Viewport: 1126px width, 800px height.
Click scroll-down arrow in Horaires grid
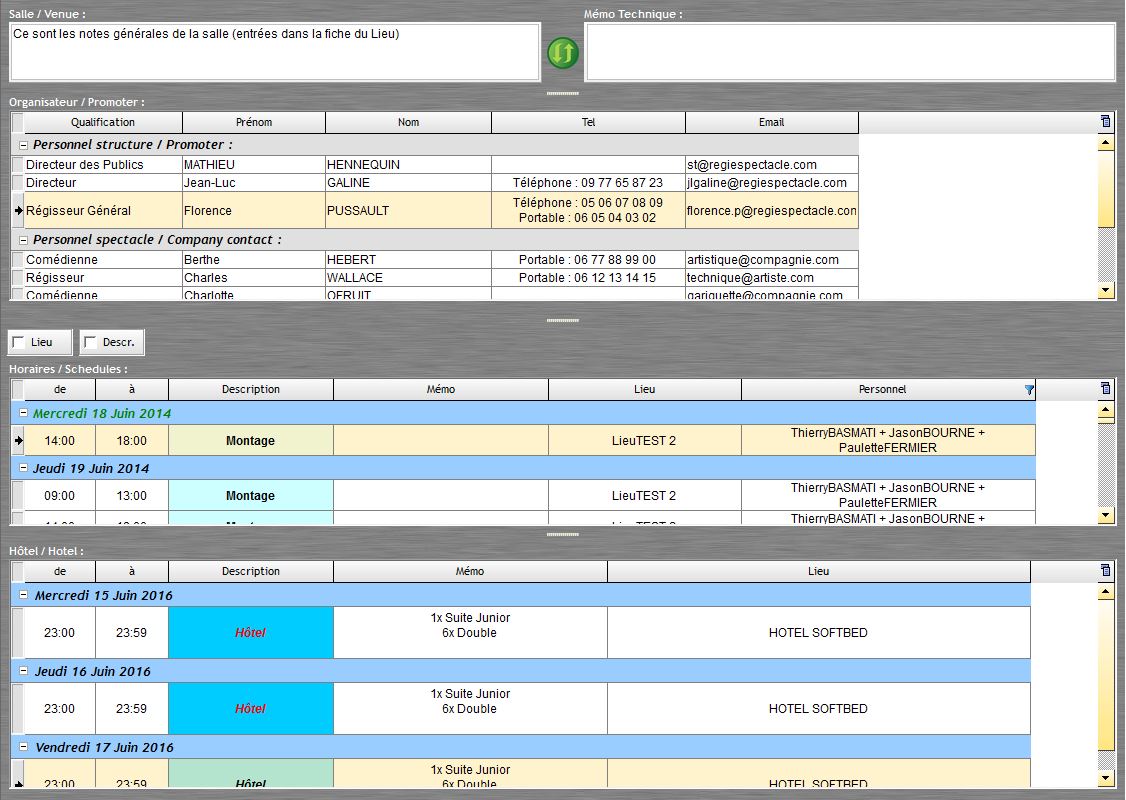[x=1105, y=516]
